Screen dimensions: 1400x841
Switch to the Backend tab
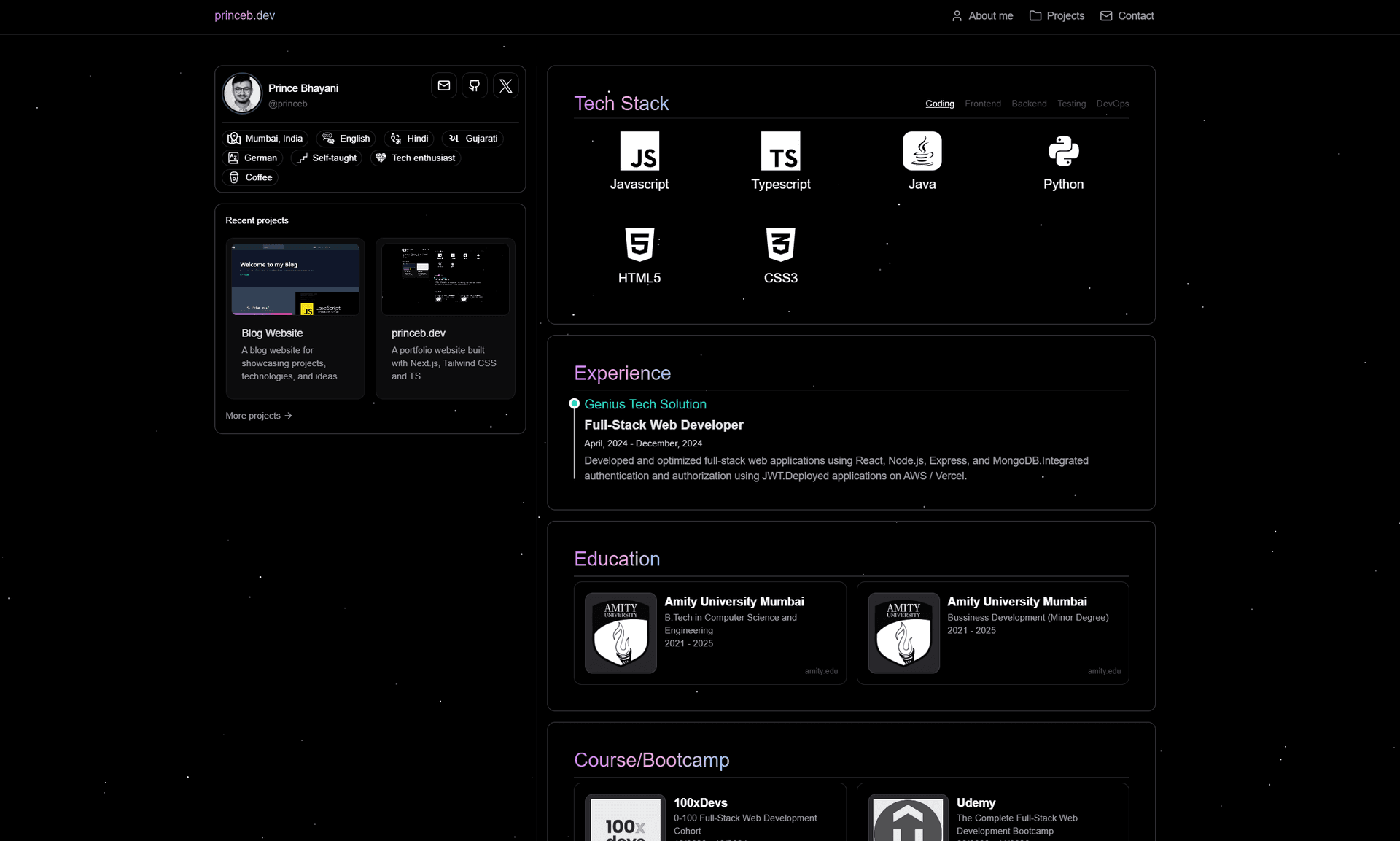pyautogui.click(x=1028, y=104)
